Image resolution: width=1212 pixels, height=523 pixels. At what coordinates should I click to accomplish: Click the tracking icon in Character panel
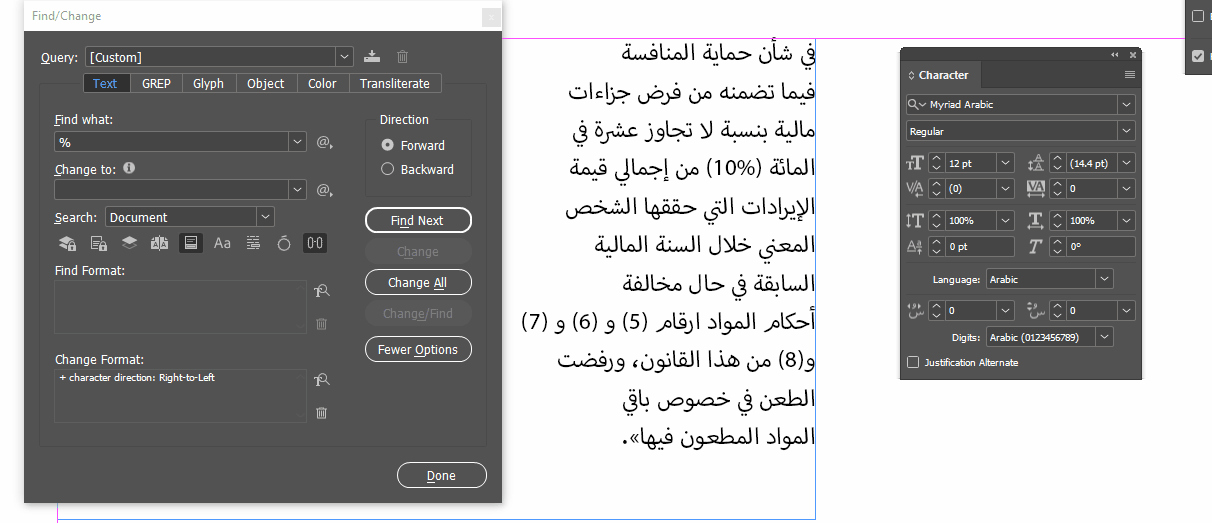coord(1035,188)
